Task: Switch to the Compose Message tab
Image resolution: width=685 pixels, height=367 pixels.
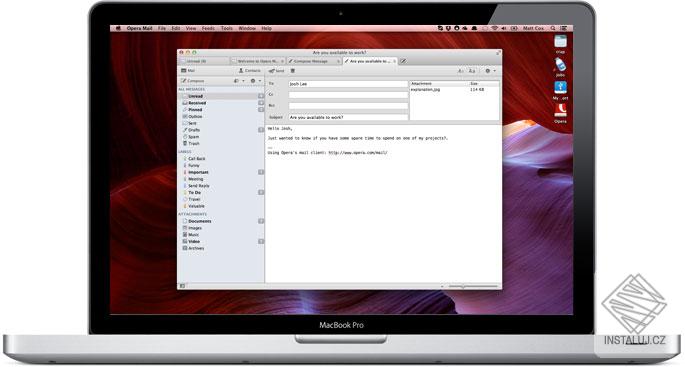Action: pos(313,61)
